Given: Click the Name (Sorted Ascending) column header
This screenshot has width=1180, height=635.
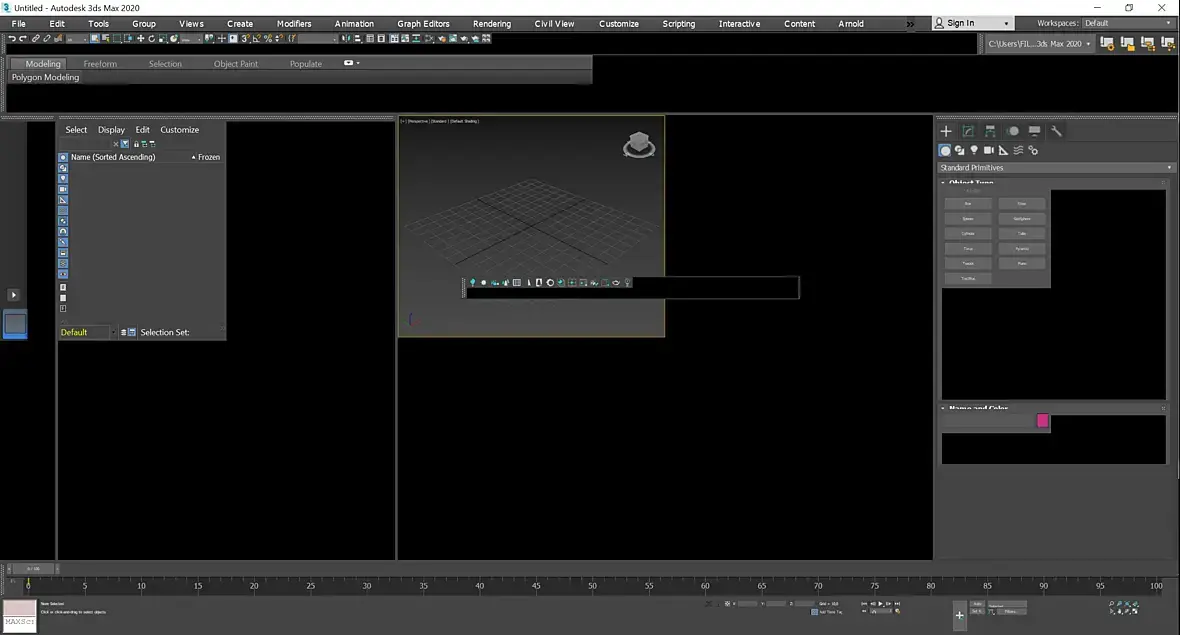Looking at the screenshot, I should click(x=113, y=157).
